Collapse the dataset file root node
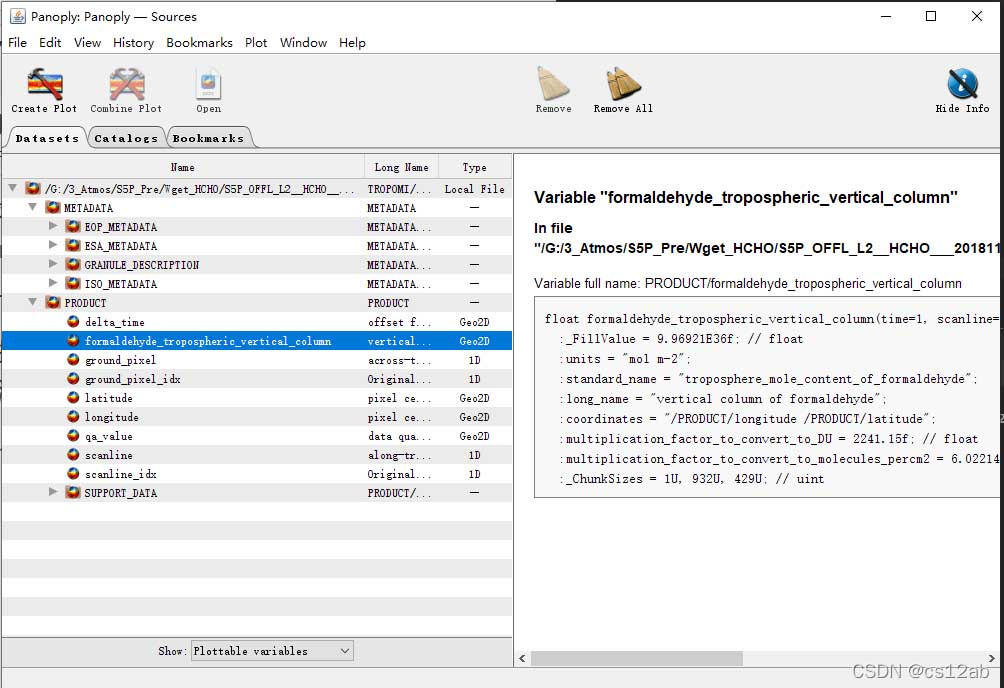The image size is (1004, 688). click(12, 188)
